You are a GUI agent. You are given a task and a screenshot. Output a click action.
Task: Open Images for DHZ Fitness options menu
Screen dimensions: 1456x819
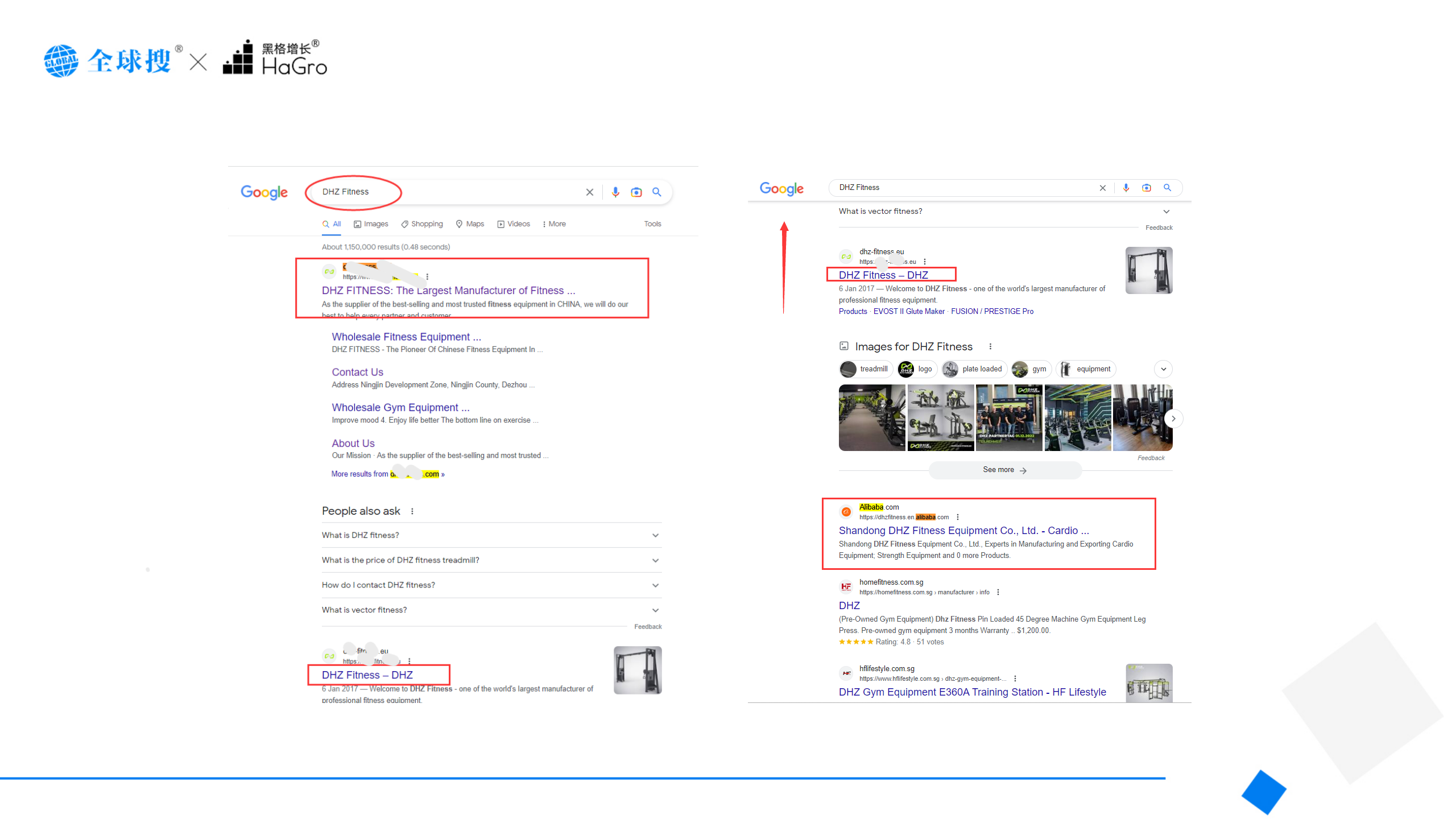pos(990,346)
